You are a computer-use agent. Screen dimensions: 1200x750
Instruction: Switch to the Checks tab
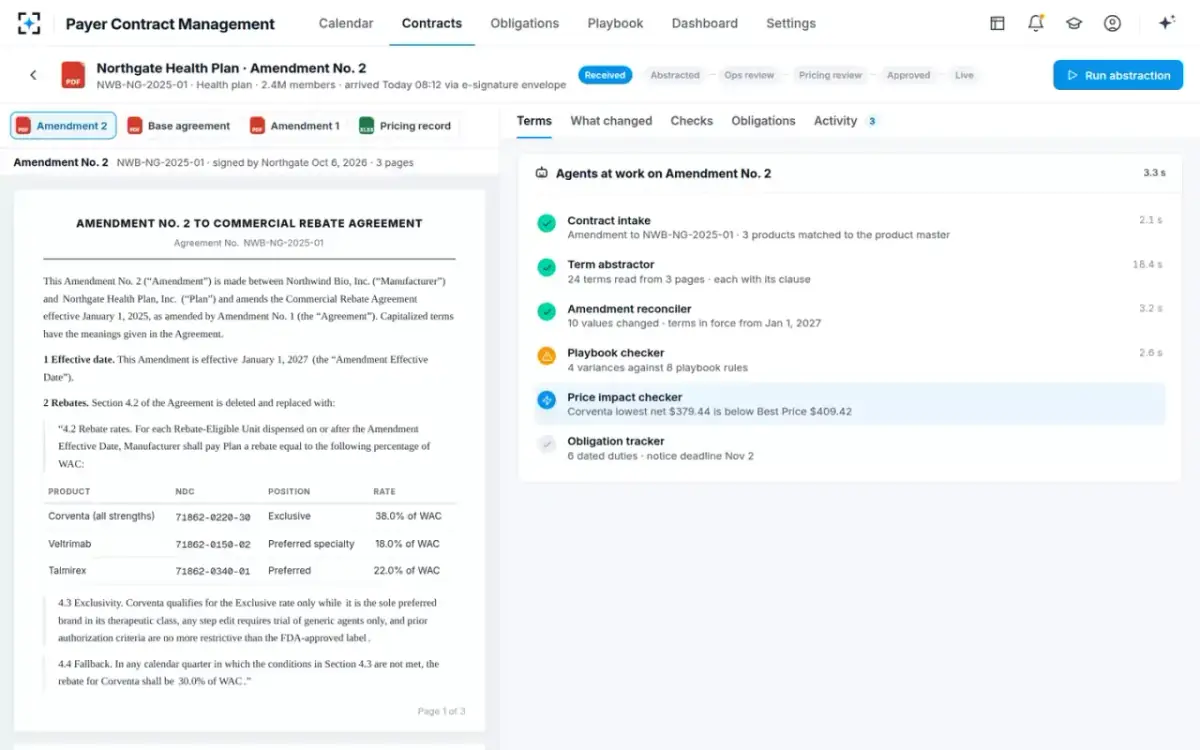point(692,121)
